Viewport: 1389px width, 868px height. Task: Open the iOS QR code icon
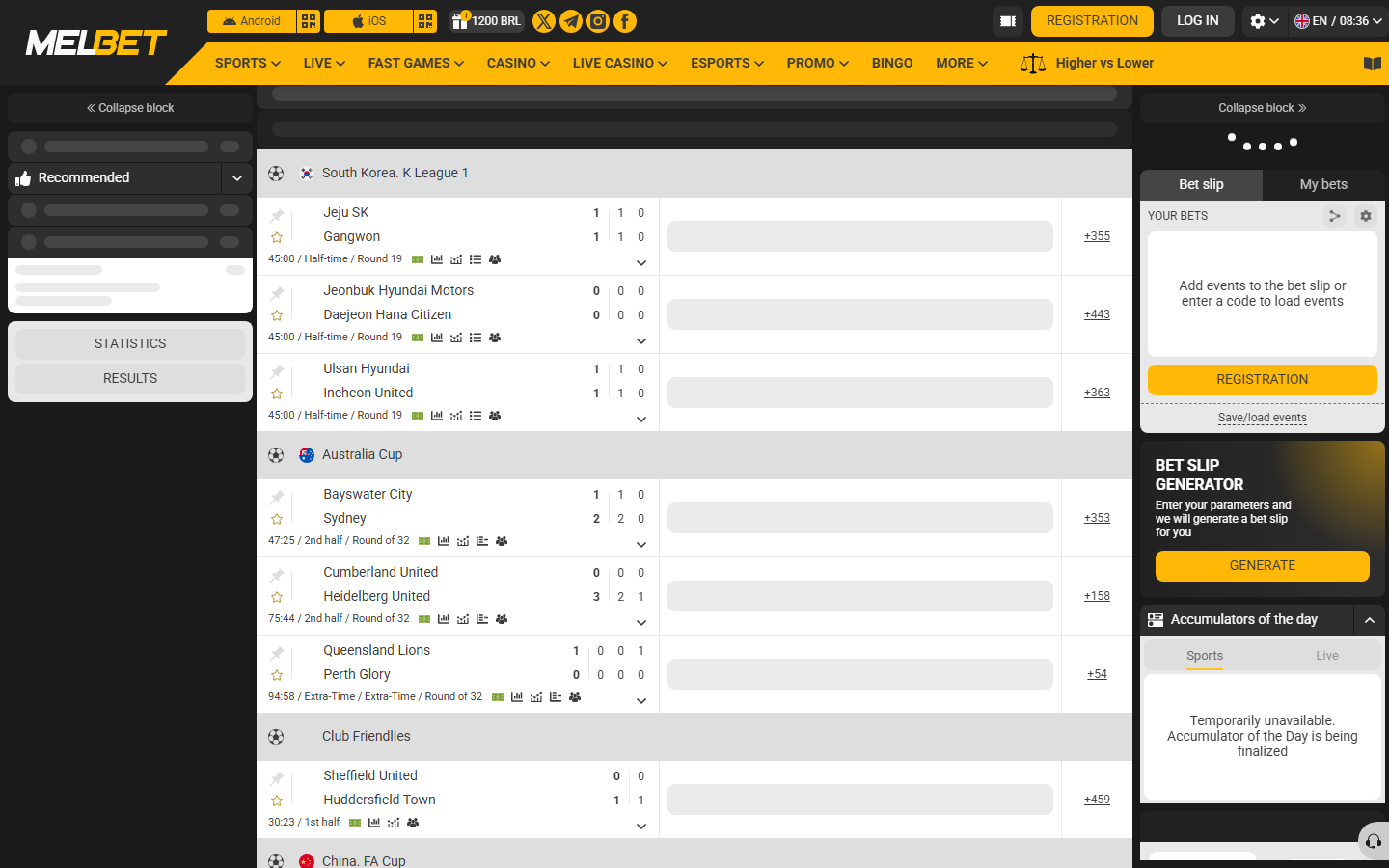click(425, 21)
